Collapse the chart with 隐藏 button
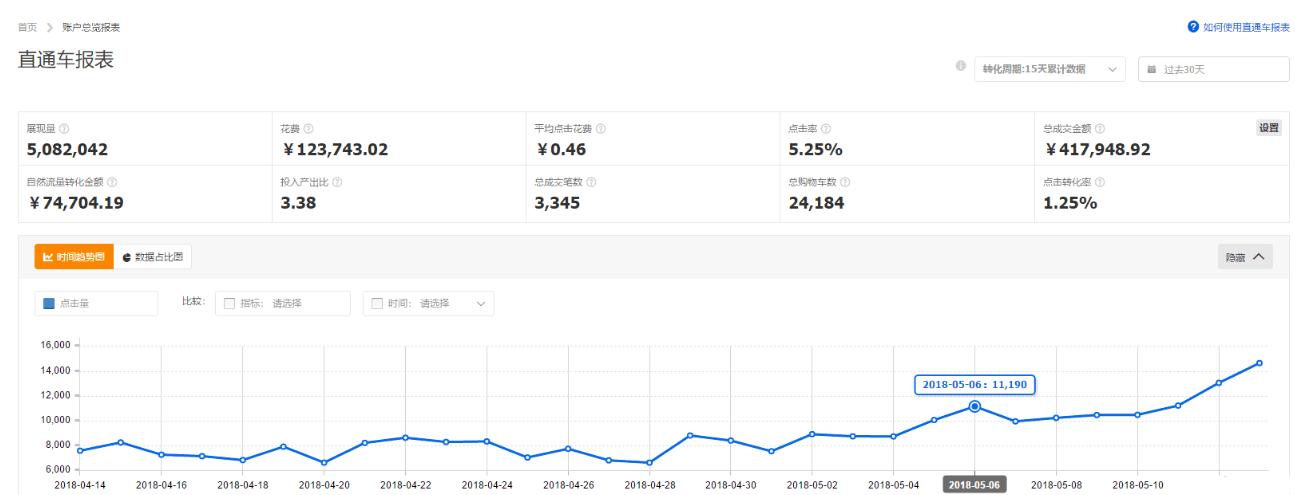 (1245, 257)
